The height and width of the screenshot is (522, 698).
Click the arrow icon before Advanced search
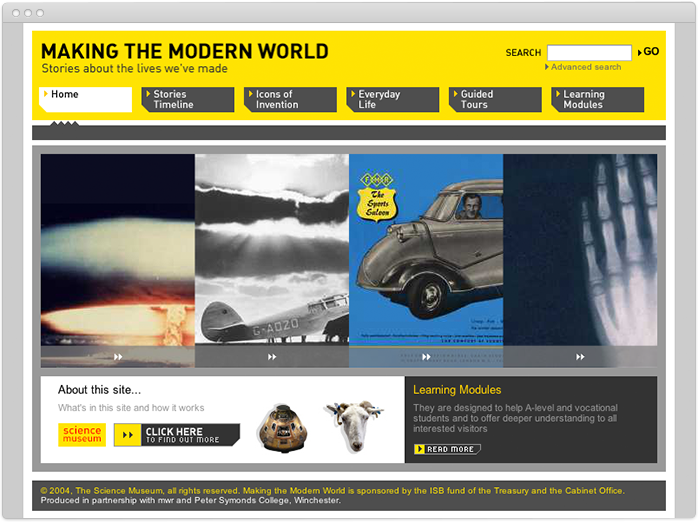point(547,67)
